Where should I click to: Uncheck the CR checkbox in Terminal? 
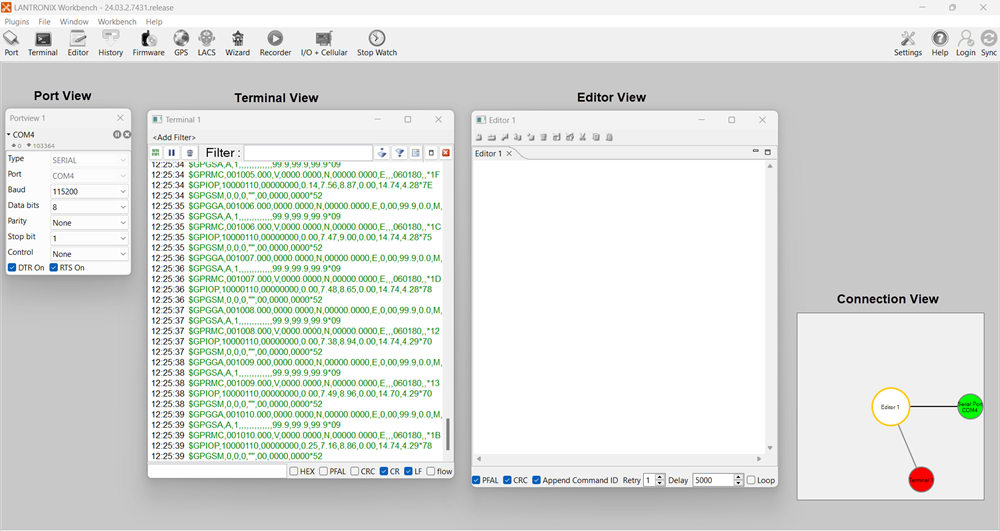384,472
